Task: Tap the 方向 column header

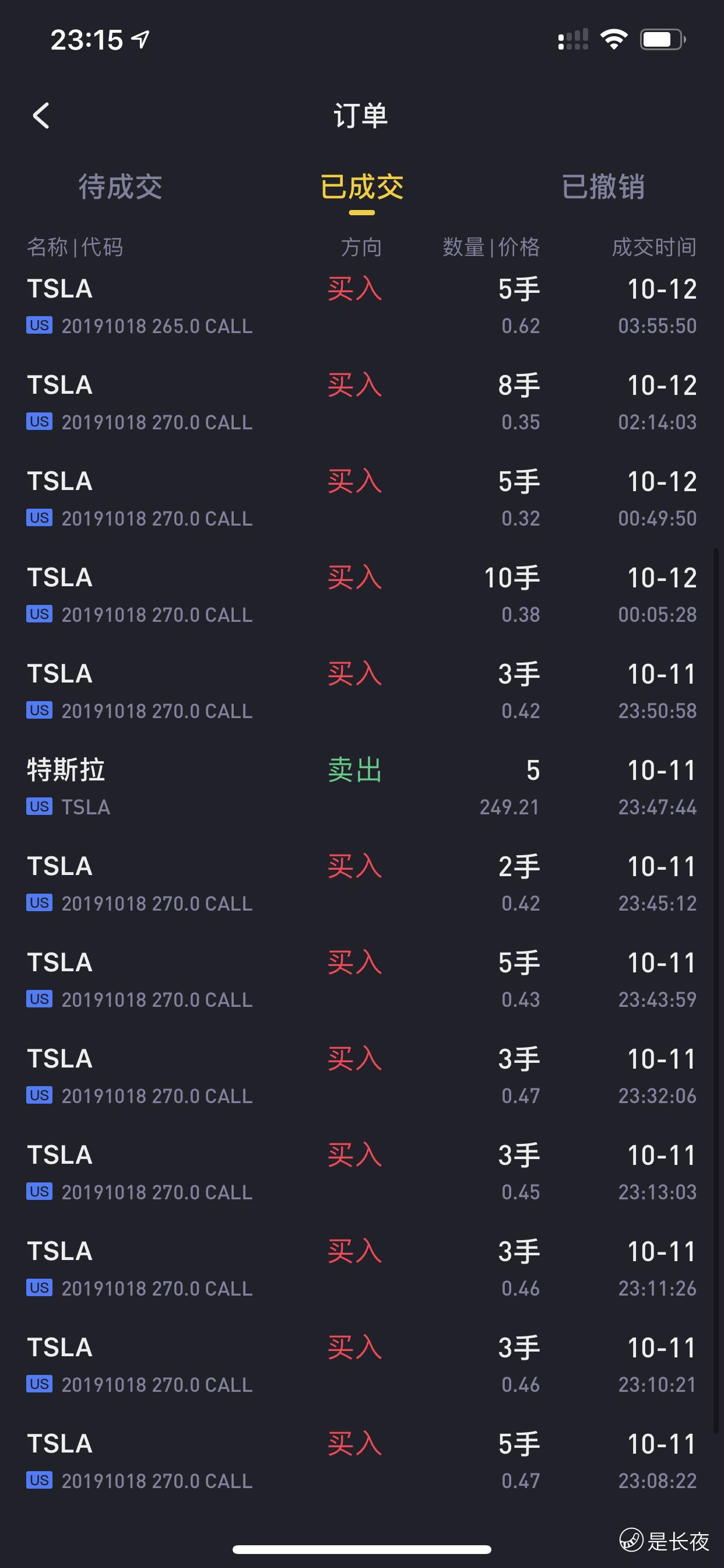Action: pyautogui.click(x=361, y=247)
